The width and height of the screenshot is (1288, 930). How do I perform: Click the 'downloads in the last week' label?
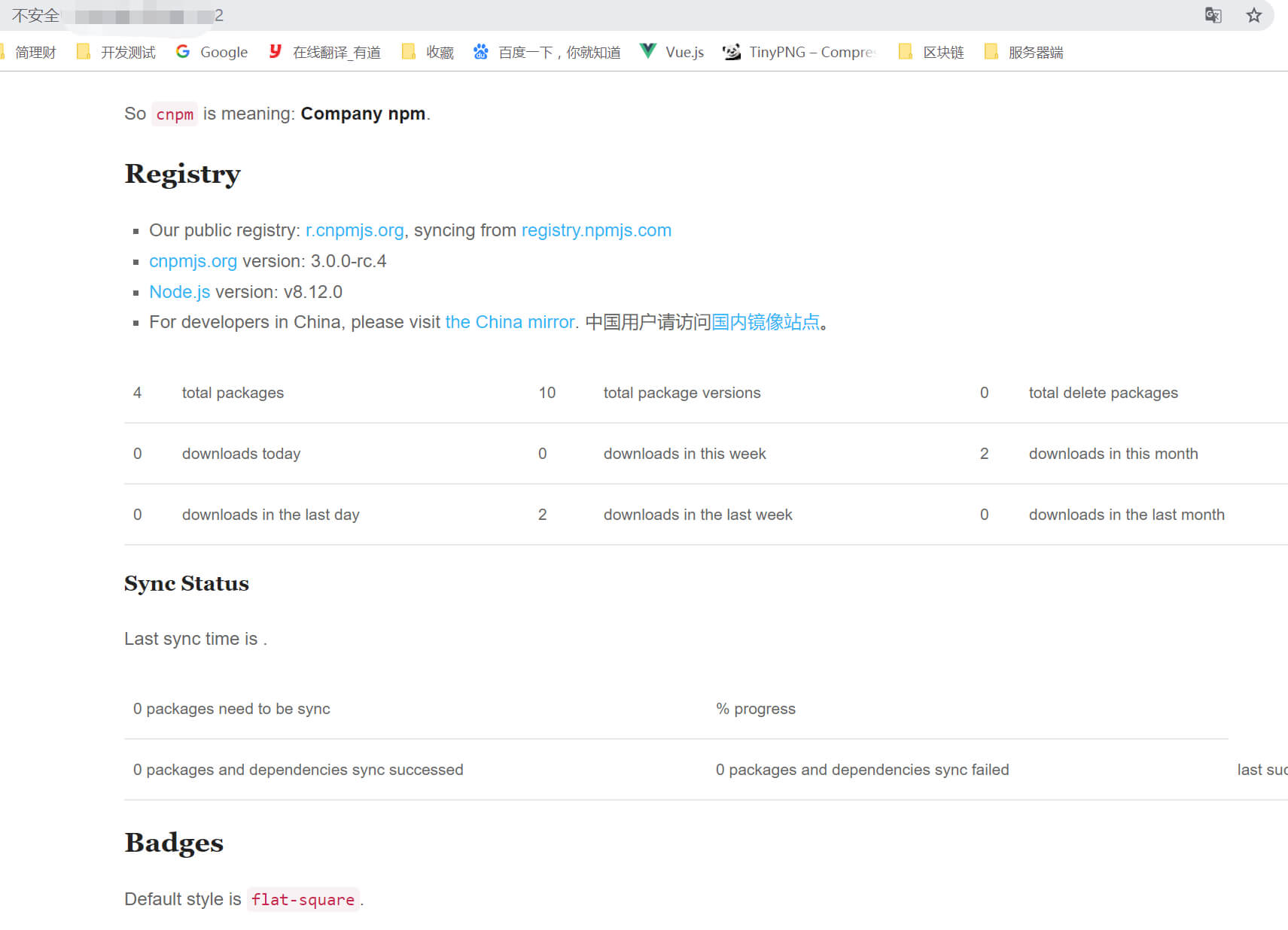click(698, 515)
